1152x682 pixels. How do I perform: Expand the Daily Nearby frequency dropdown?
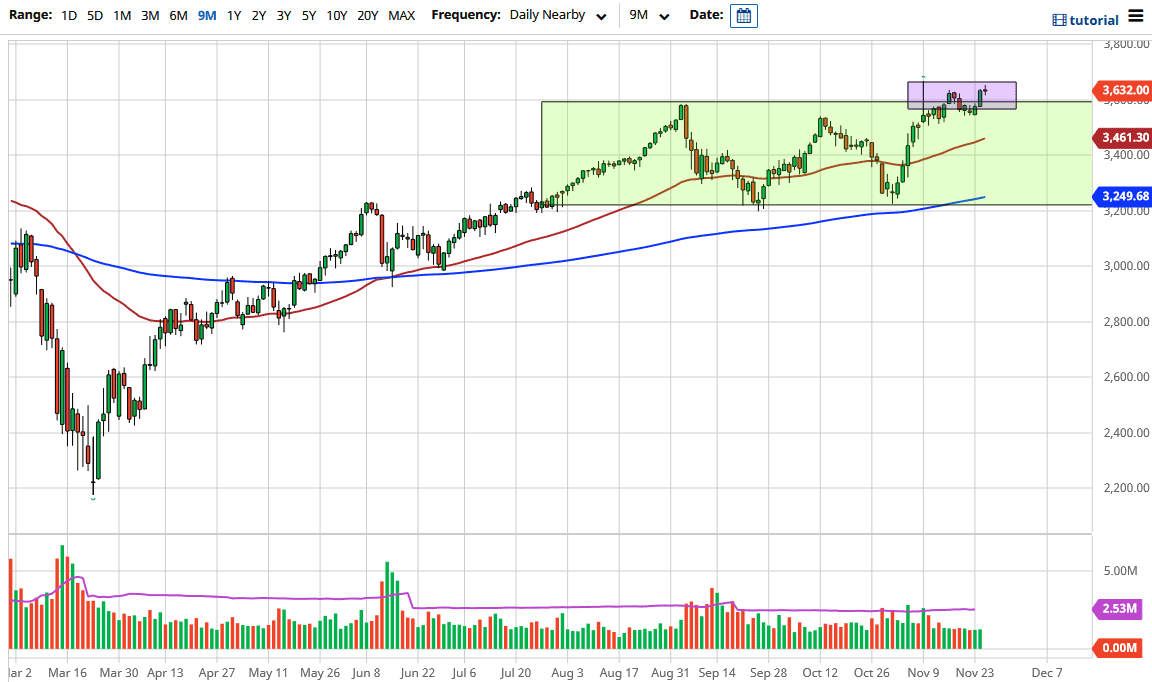(x=558, y=15)
